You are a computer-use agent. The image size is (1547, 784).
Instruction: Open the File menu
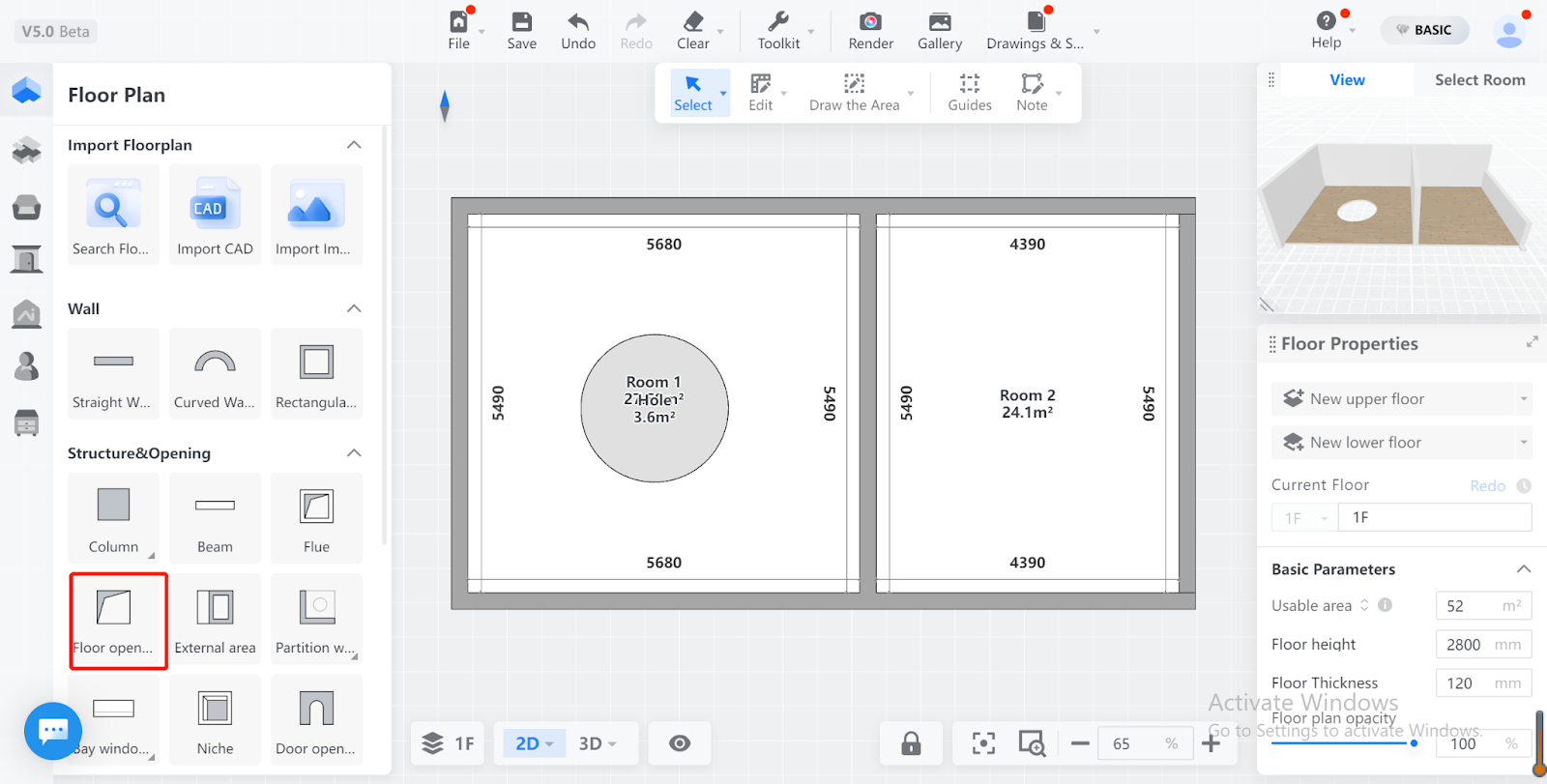coord(458,30)
